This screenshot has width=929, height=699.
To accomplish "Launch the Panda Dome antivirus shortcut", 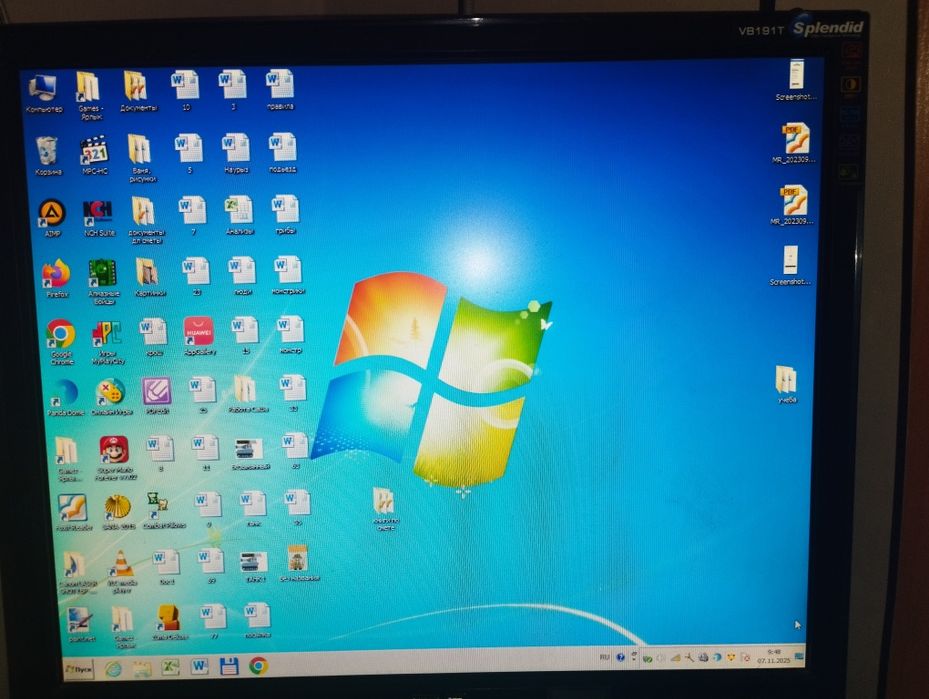I will pos(65,397).
